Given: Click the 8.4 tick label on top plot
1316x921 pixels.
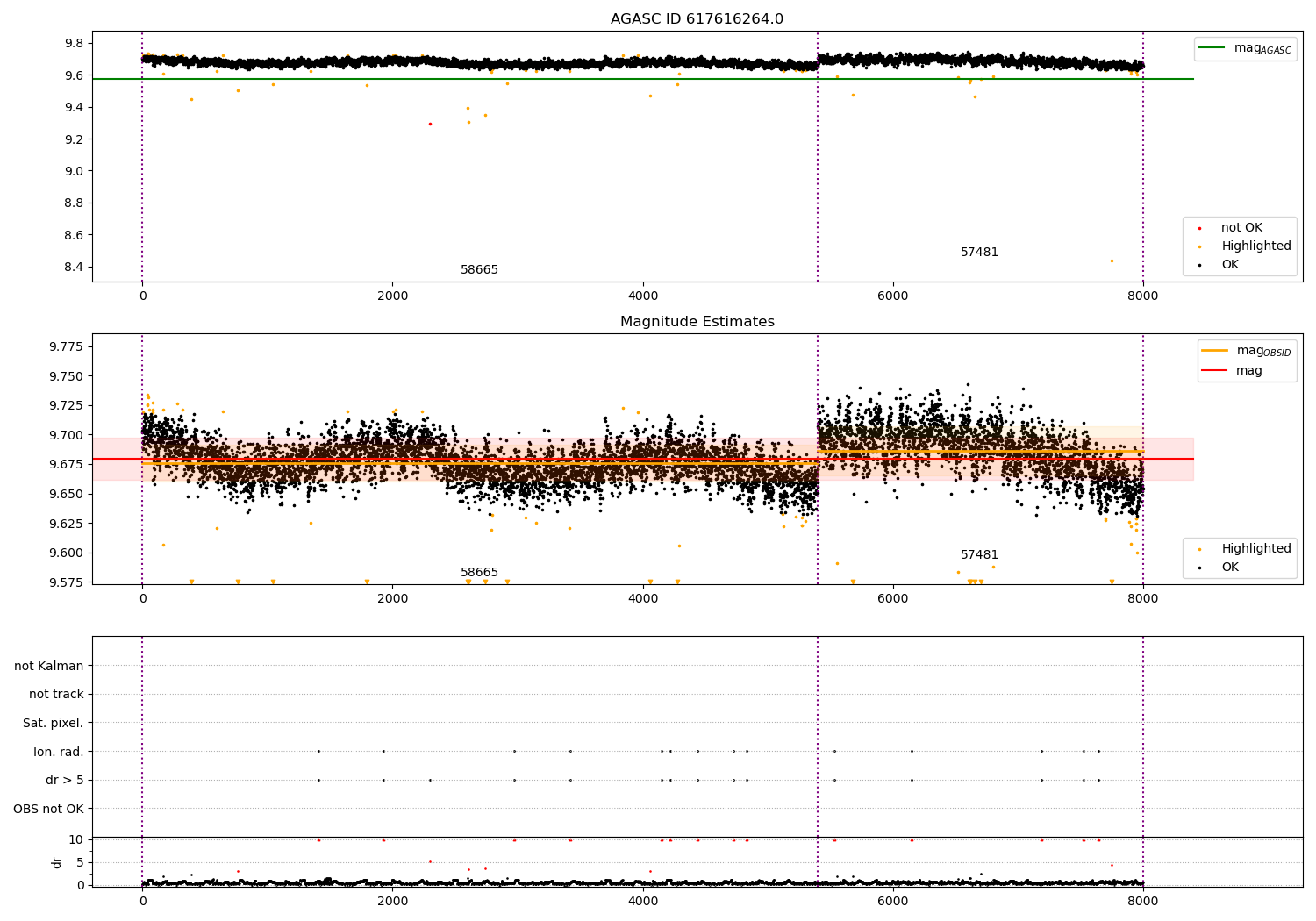Looking at the screenshot, I should (75, 268).
